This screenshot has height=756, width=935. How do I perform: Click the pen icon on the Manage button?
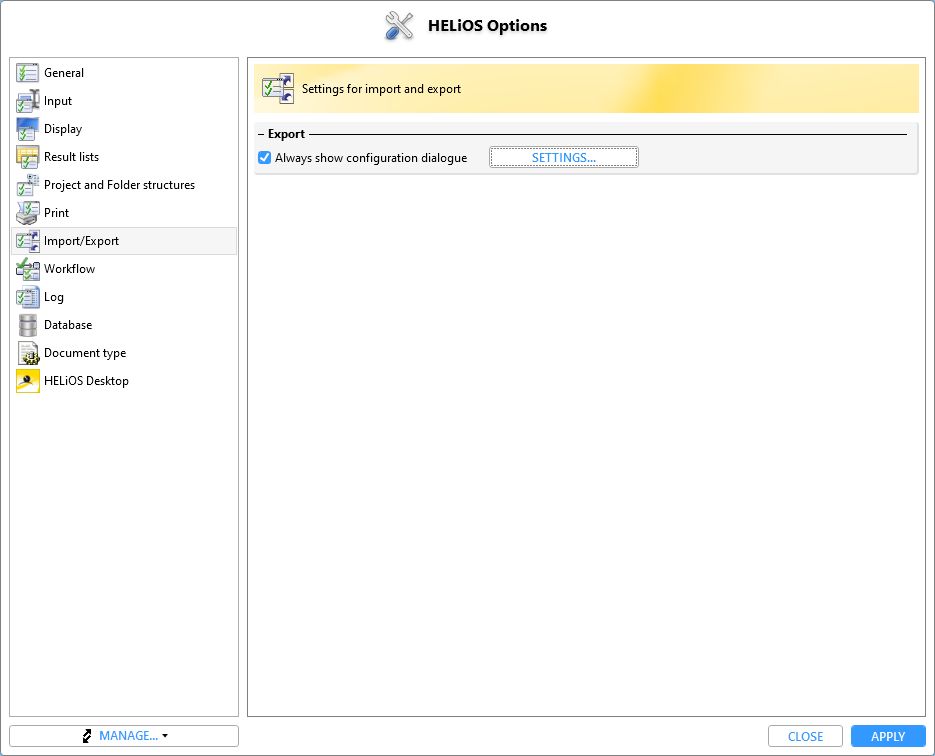point(87,736)
